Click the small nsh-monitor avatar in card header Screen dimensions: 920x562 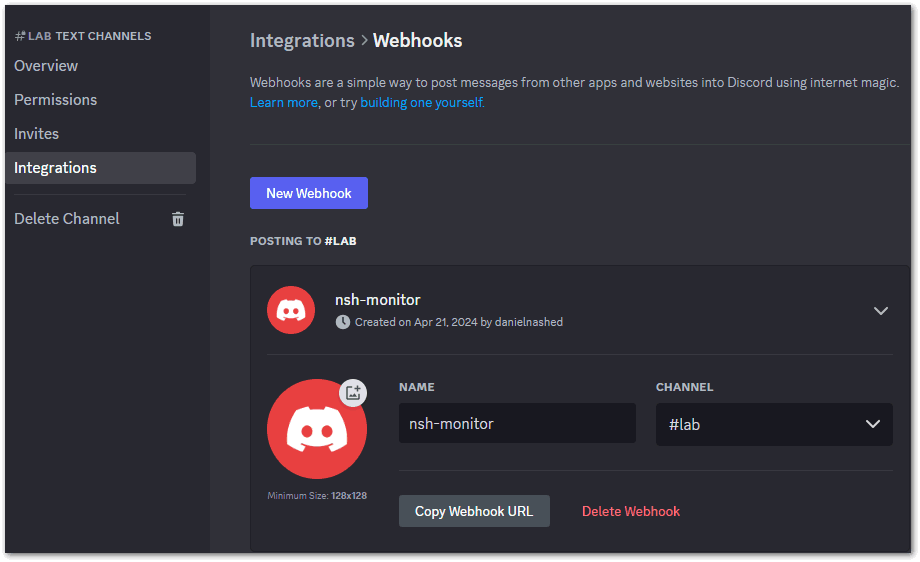coord(291,310)
